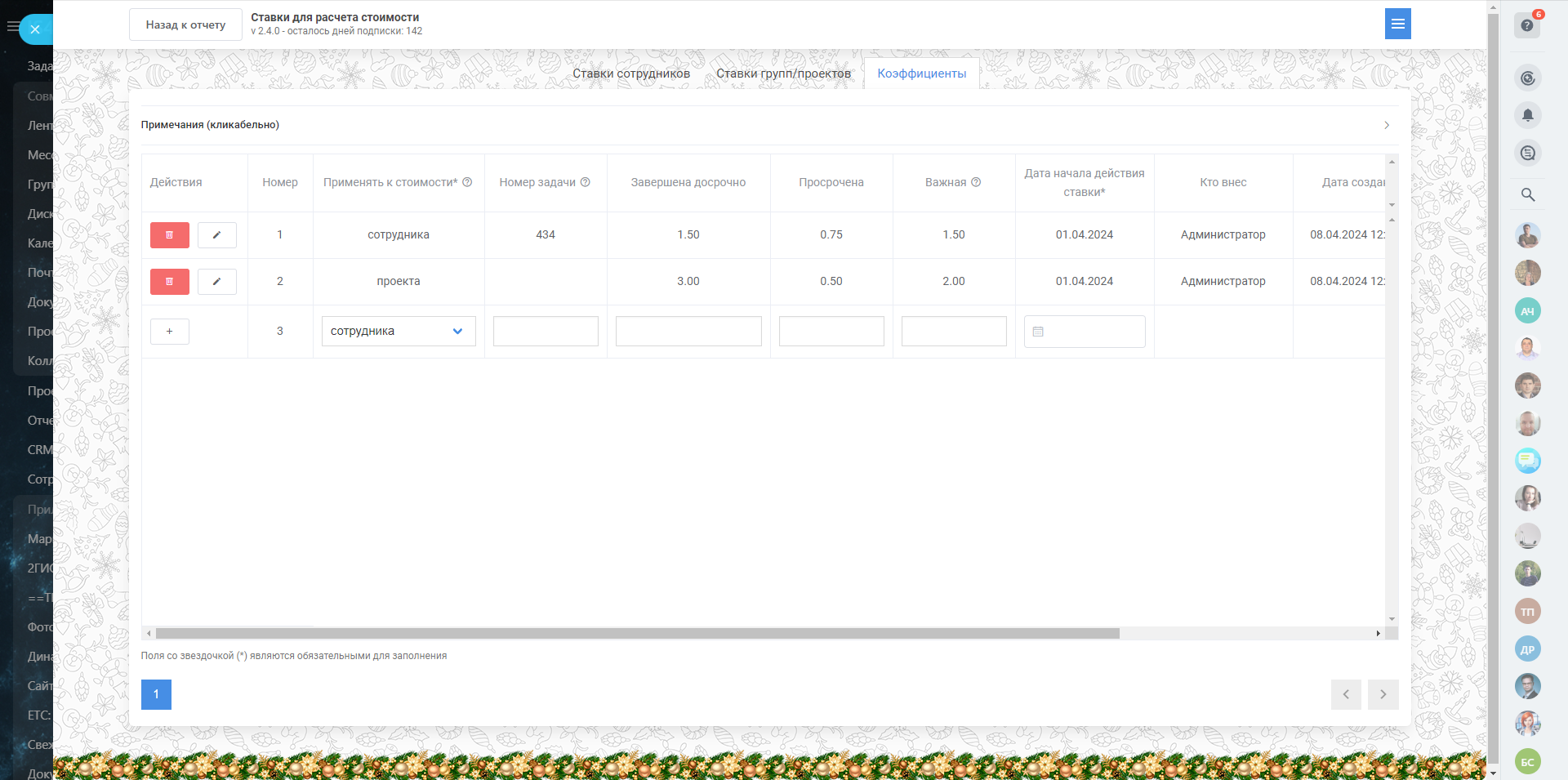Image resolution: width=1568 pixels, height=780 pixels.
Task: Click Назад к отчету button
Action: (185, 25)
